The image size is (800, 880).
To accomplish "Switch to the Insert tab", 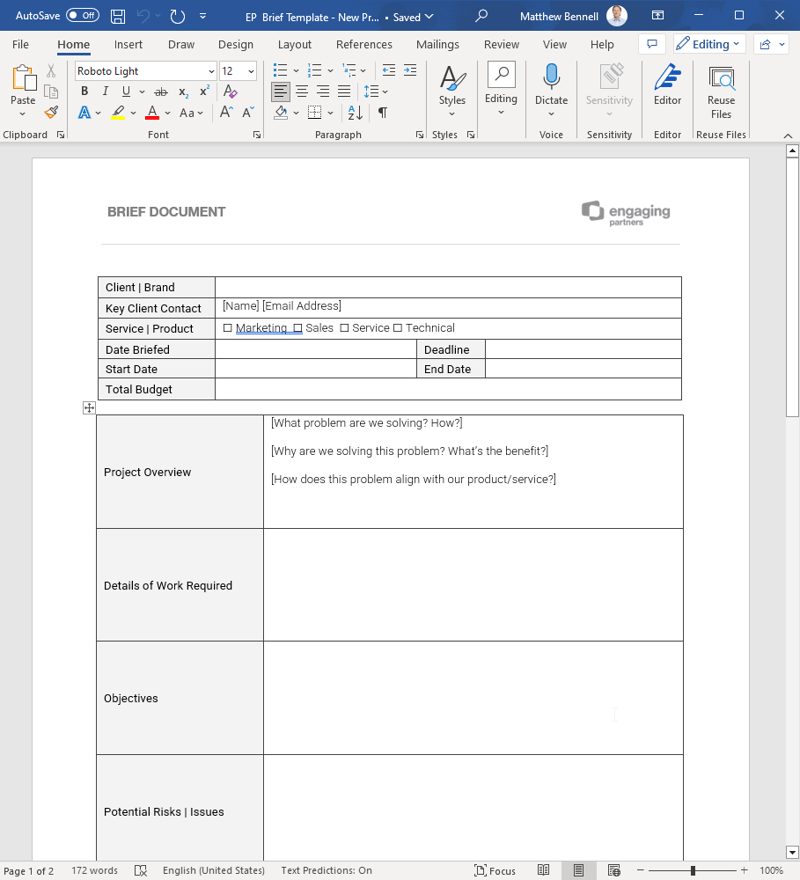I will [128, 44].
